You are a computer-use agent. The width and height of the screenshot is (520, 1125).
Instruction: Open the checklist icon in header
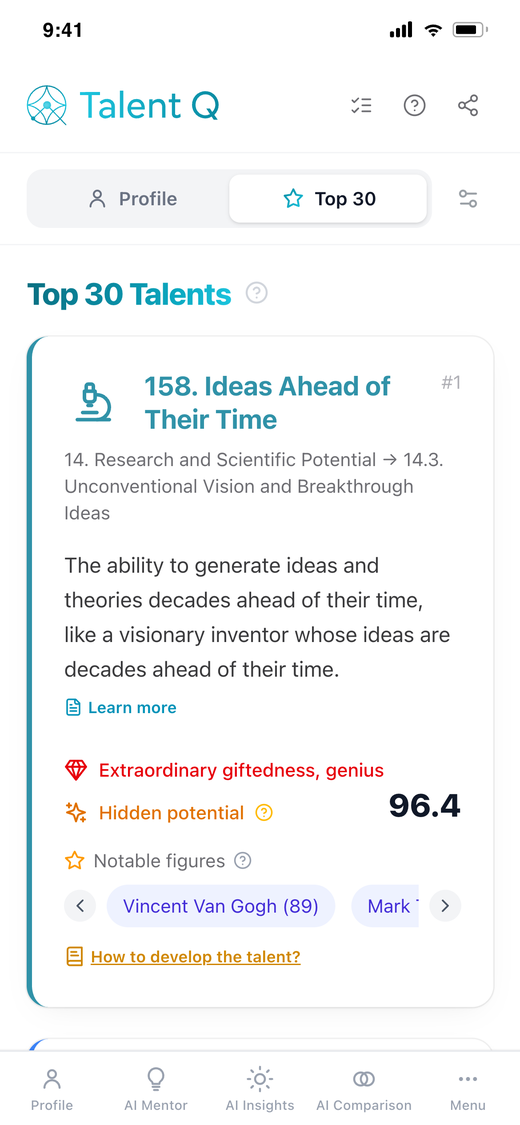click(361, 106)
